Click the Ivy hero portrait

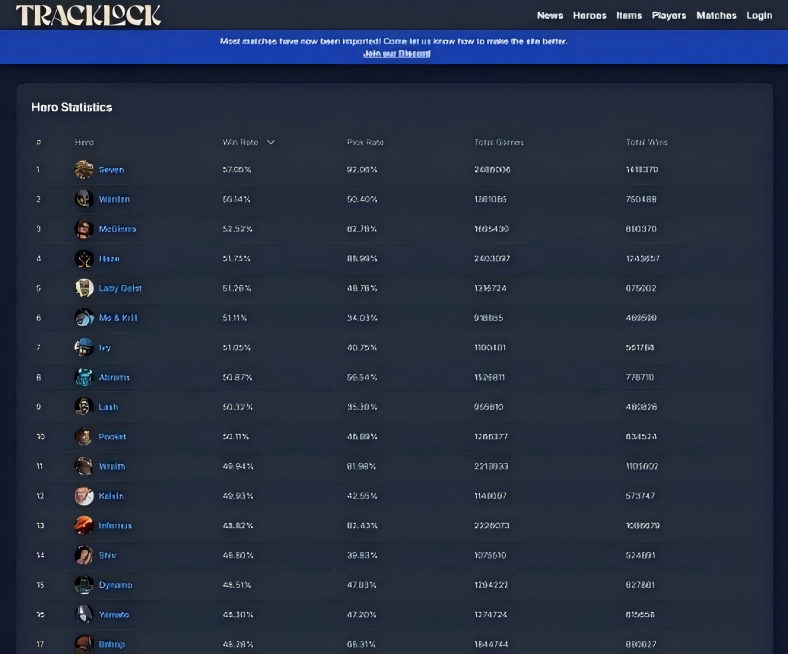pos(84,347)
